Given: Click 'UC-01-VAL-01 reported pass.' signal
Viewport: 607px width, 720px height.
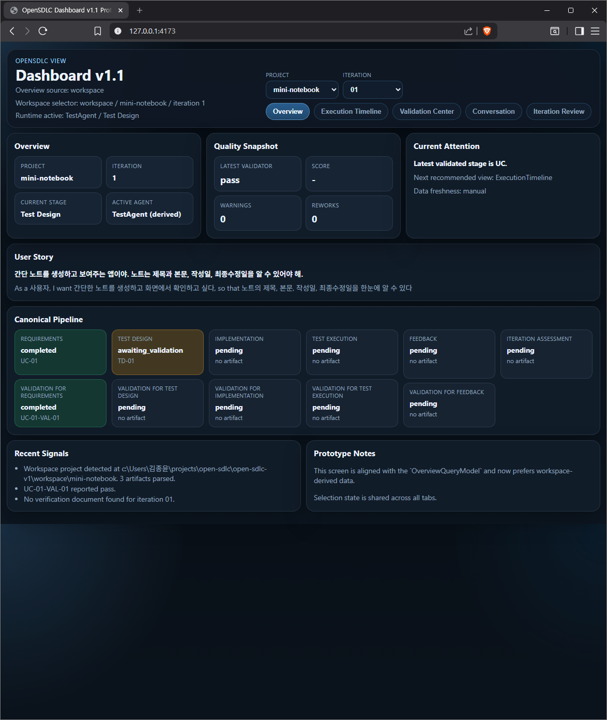Looking at the screenshot, I should 69,489.
